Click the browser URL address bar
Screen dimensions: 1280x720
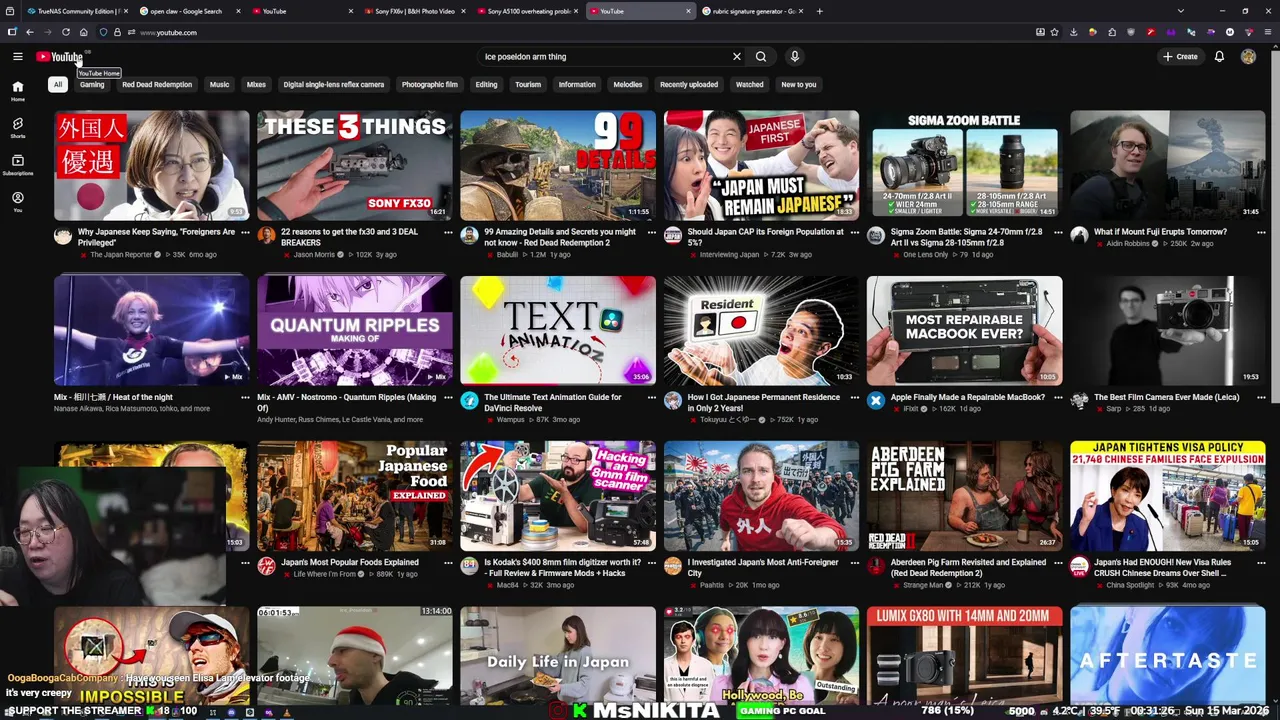tap(580, 32)
